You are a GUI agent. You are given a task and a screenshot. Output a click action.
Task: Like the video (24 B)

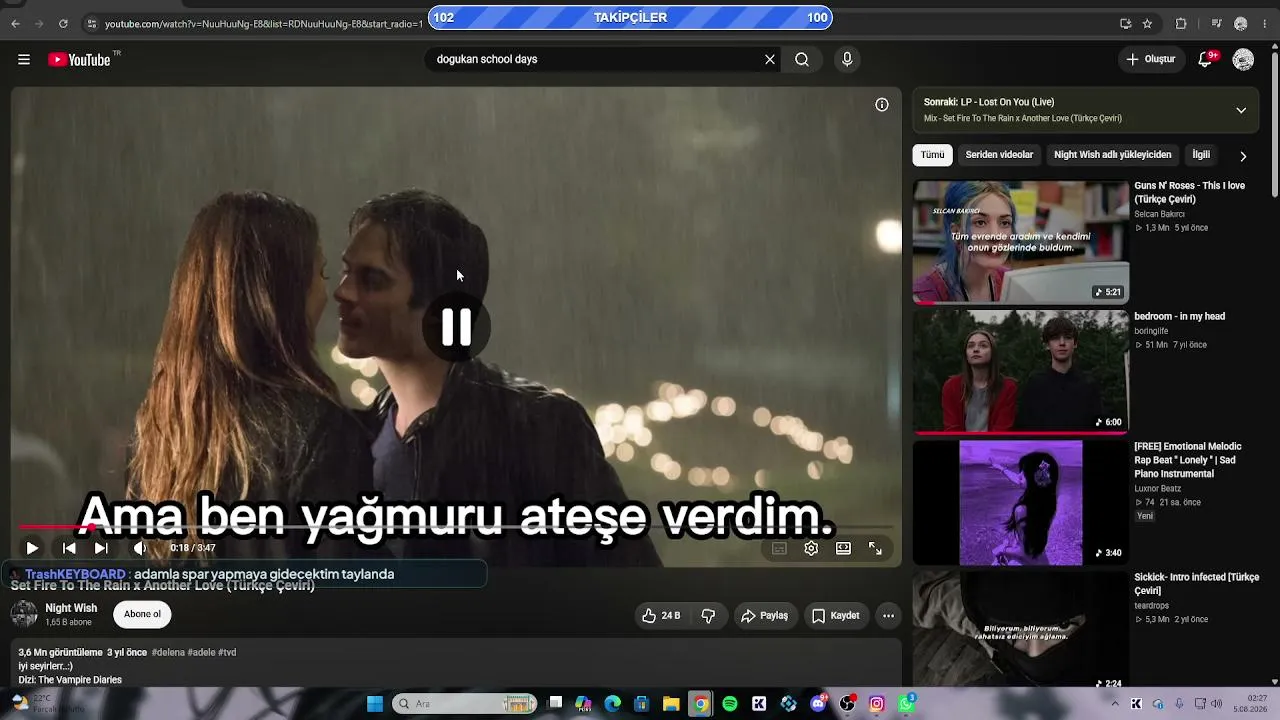(661, 616)
